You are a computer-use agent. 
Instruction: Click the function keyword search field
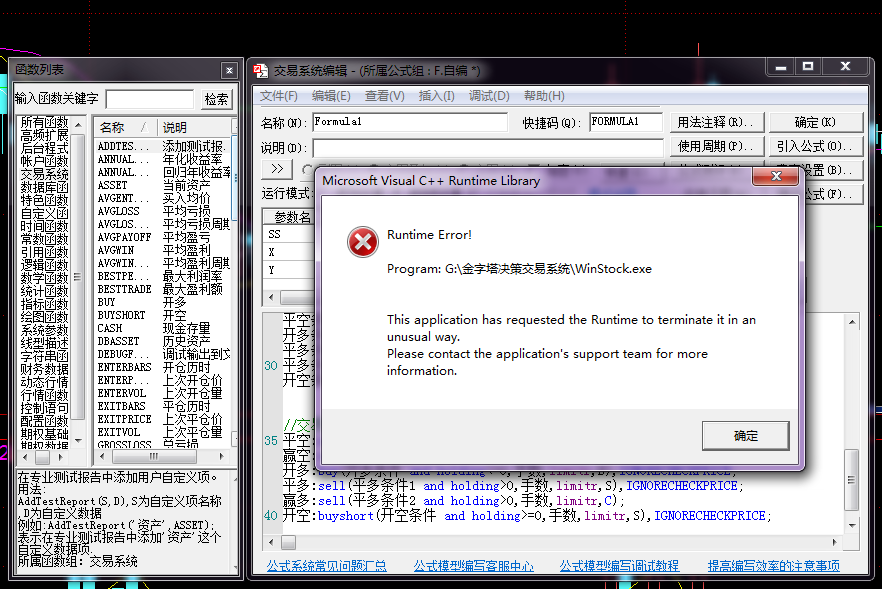click(149, 99)
